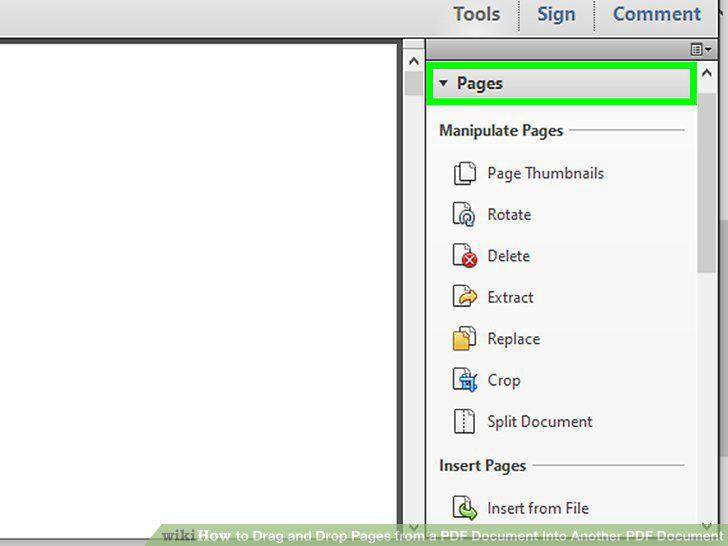Screen dimensions: 728x546
Task: Click the document scroll up arrow
Action: coord(414,61)
